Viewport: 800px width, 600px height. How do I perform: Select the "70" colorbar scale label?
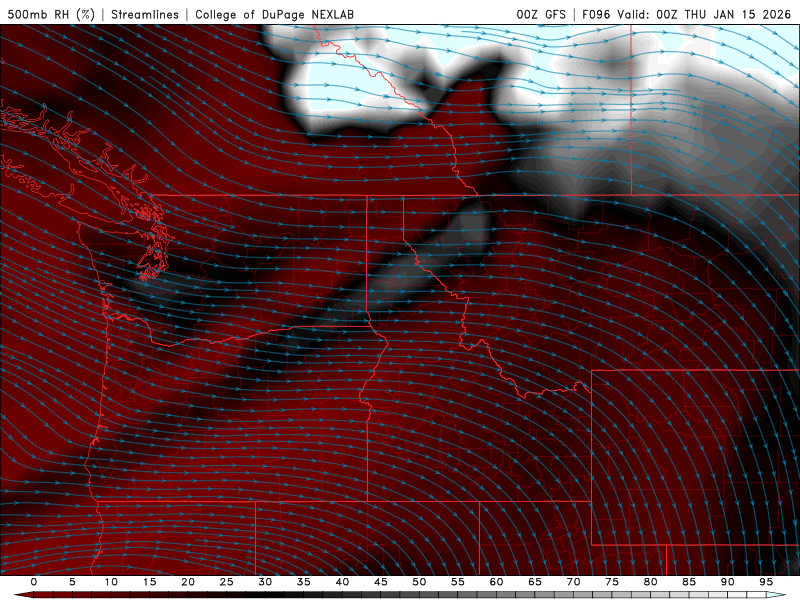[x=573, y=582]
